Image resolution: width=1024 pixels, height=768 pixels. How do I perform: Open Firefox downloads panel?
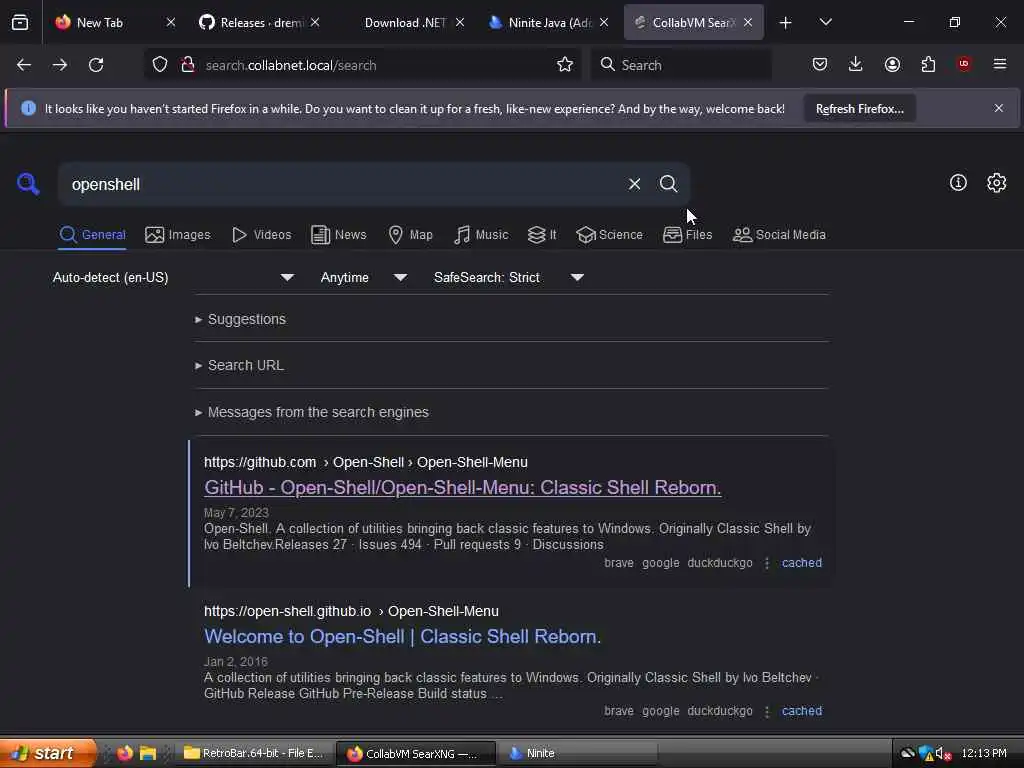point(856,64)
